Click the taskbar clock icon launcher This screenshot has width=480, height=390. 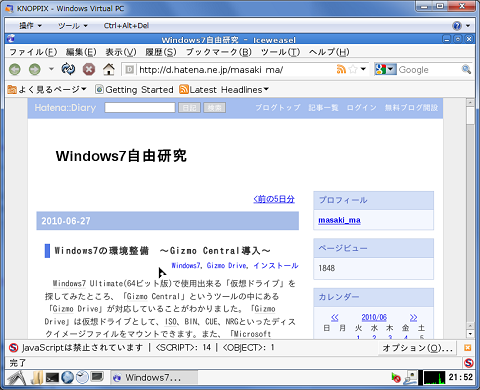pos(82,377)
